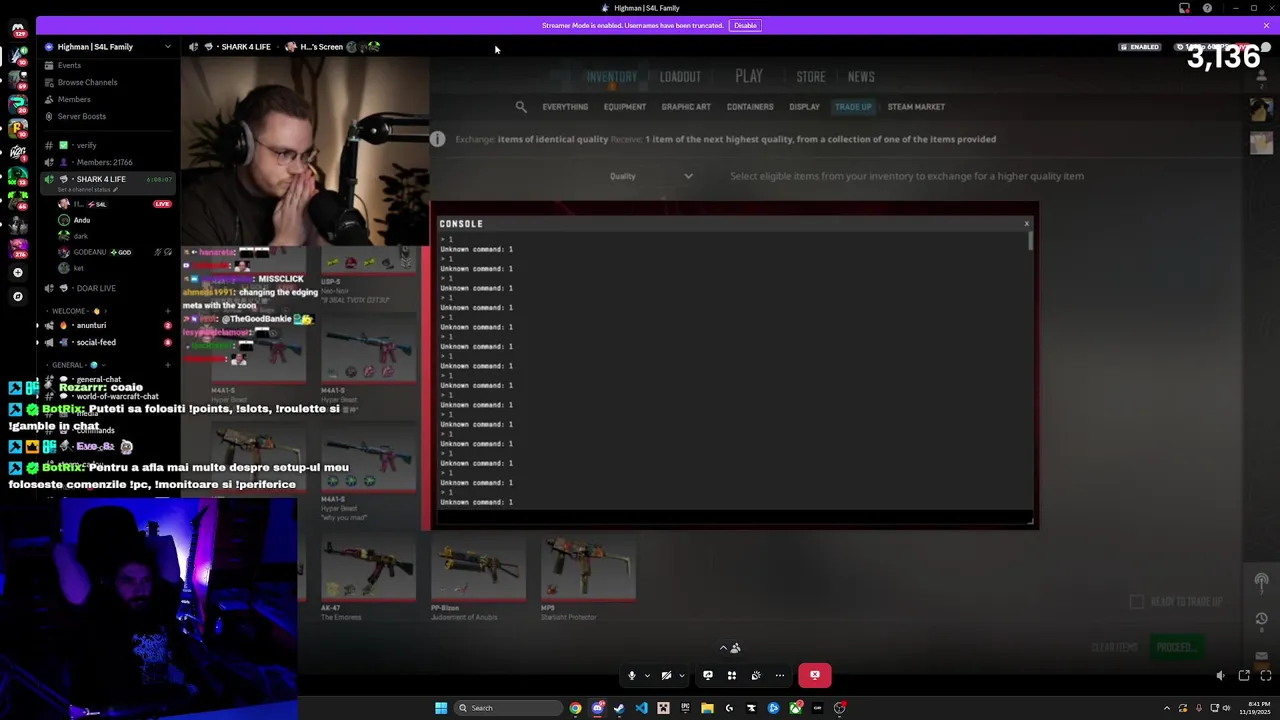Enter fullscreen for the stream
The height and width of the screenshot is (720, 1280).
tap(1266, 676)
